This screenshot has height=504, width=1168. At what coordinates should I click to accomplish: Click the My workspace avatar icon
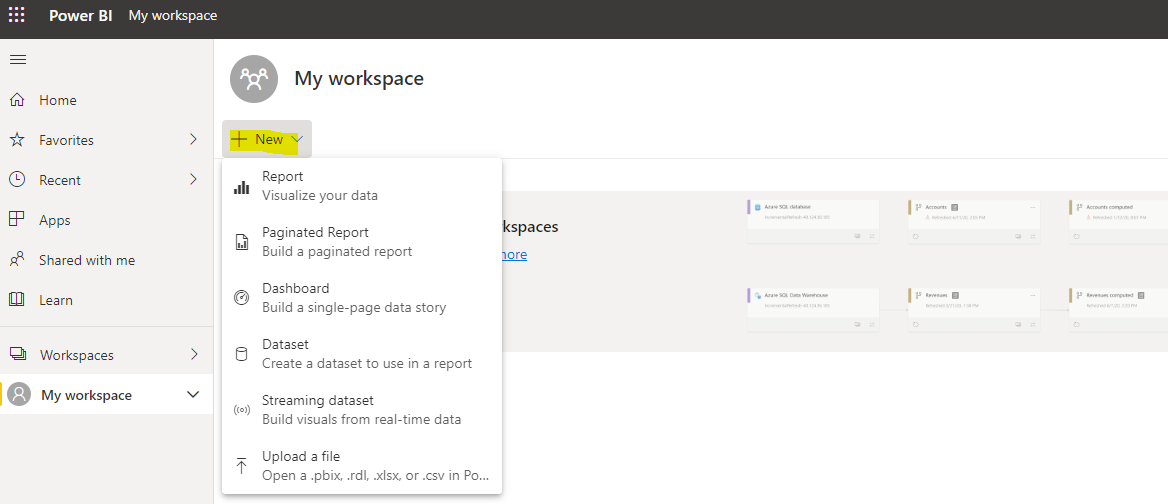[19, 395]
